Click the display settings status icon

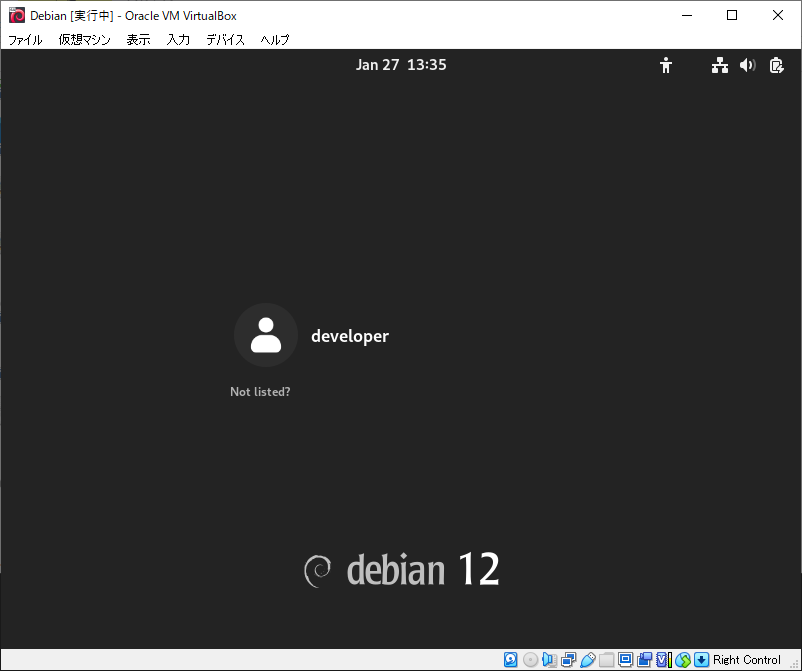click(x=625, y=659)
